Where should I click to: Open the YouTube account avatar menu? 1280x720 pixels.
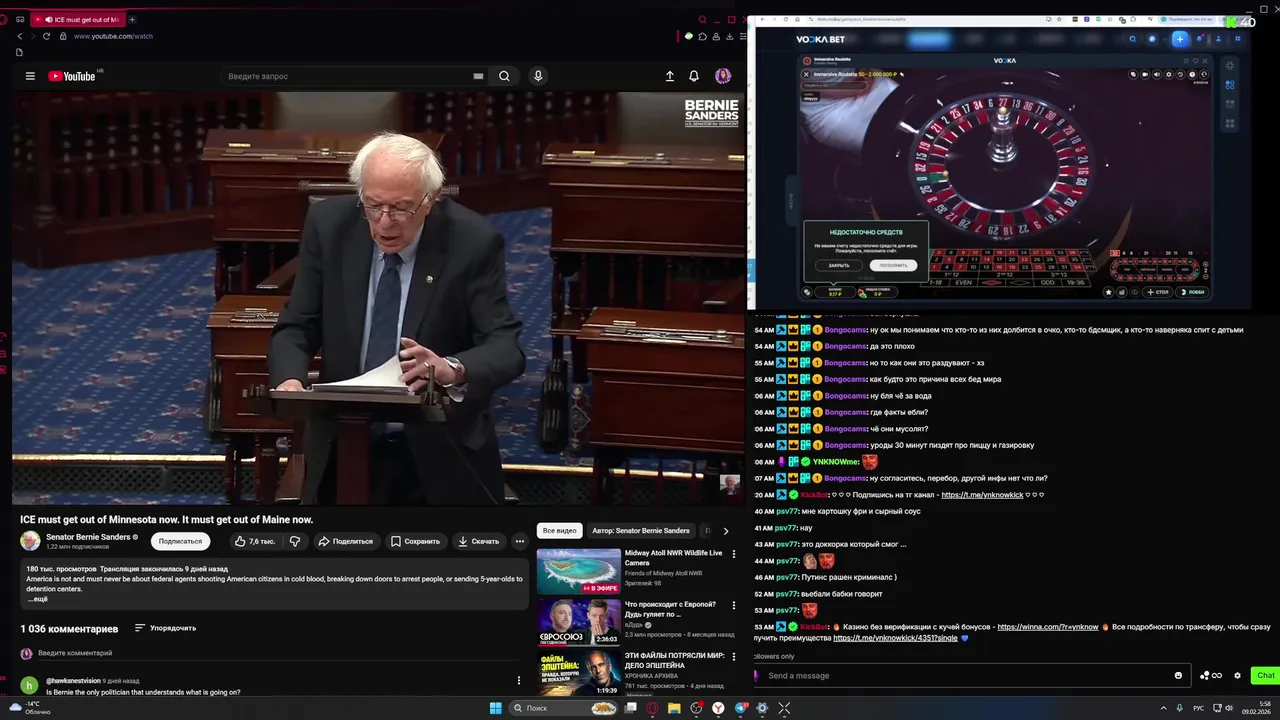point(723,76)
